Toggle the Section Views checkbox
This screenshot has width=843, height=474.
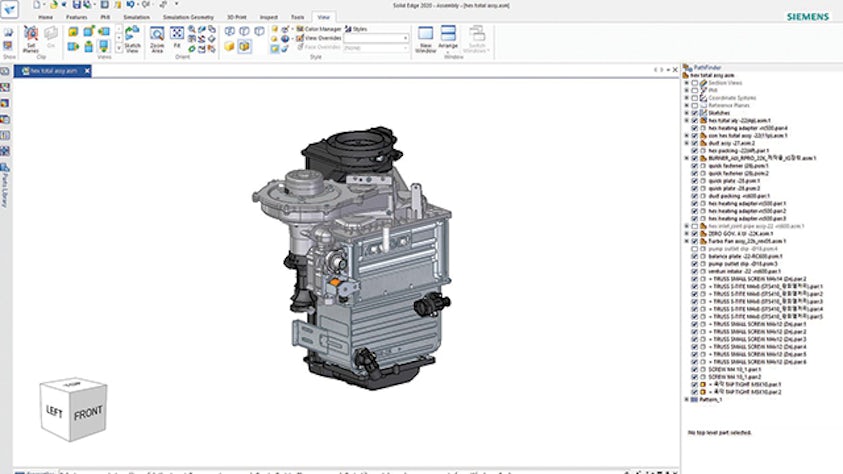pos(695,83)
